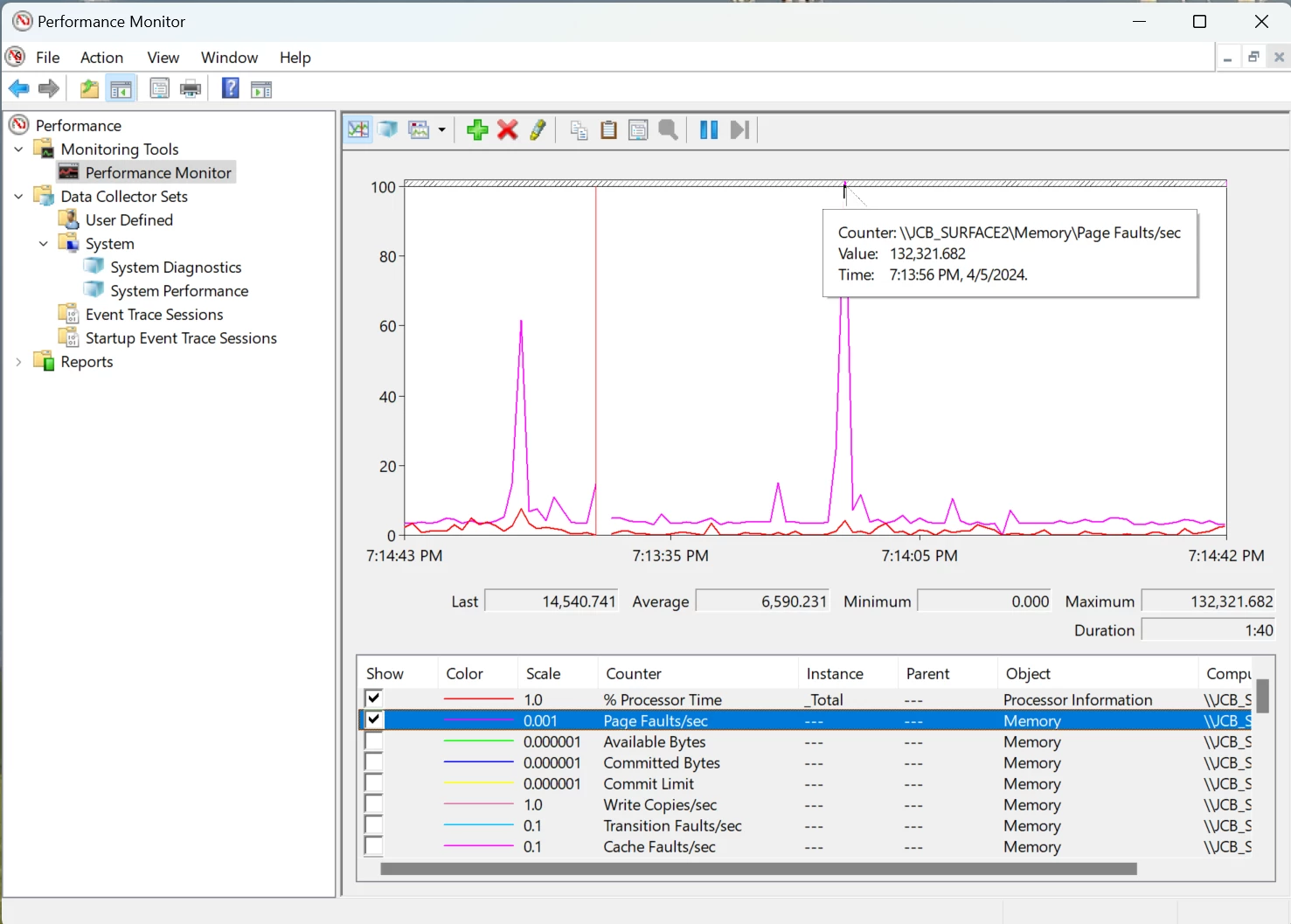Open the File menu

click(x=48, y=58)
